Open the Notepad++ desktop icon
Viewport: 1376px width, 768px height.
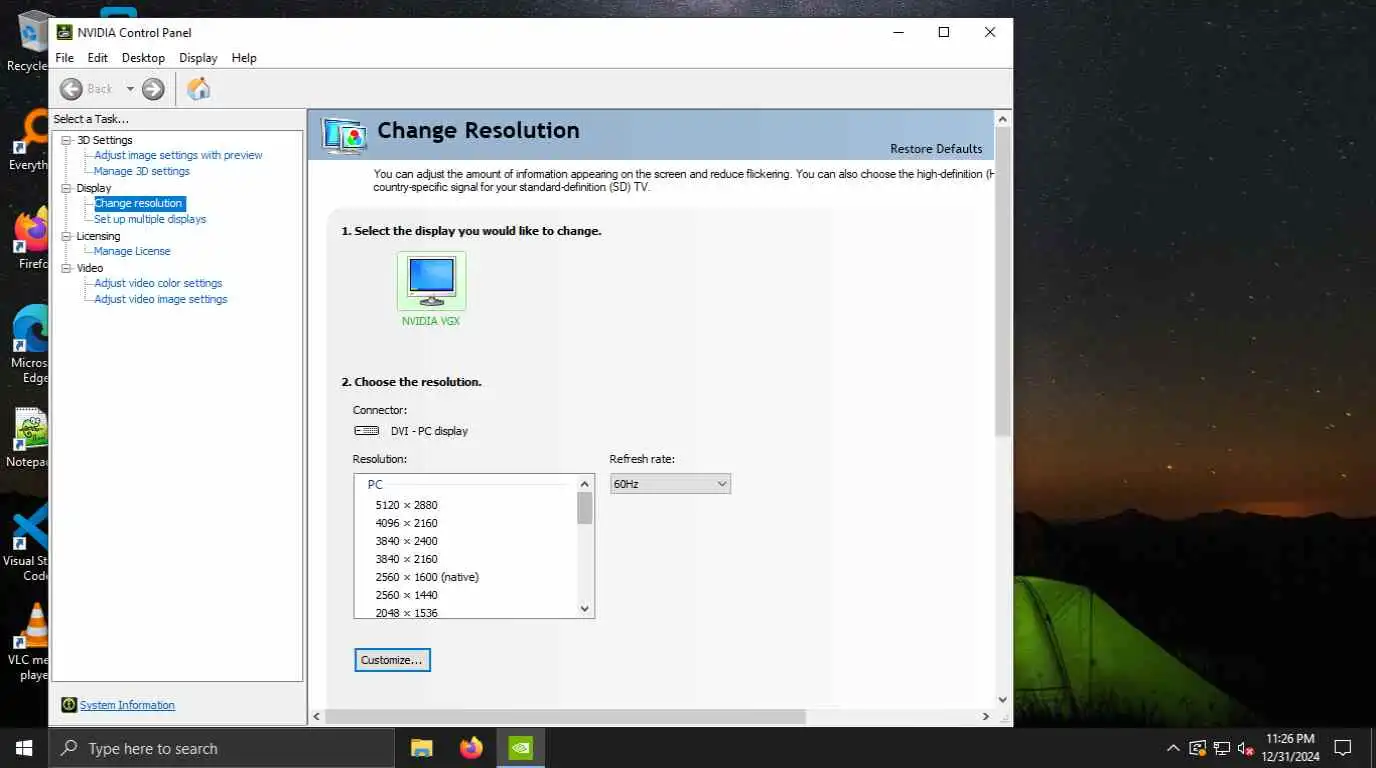[x=28, y=438]
